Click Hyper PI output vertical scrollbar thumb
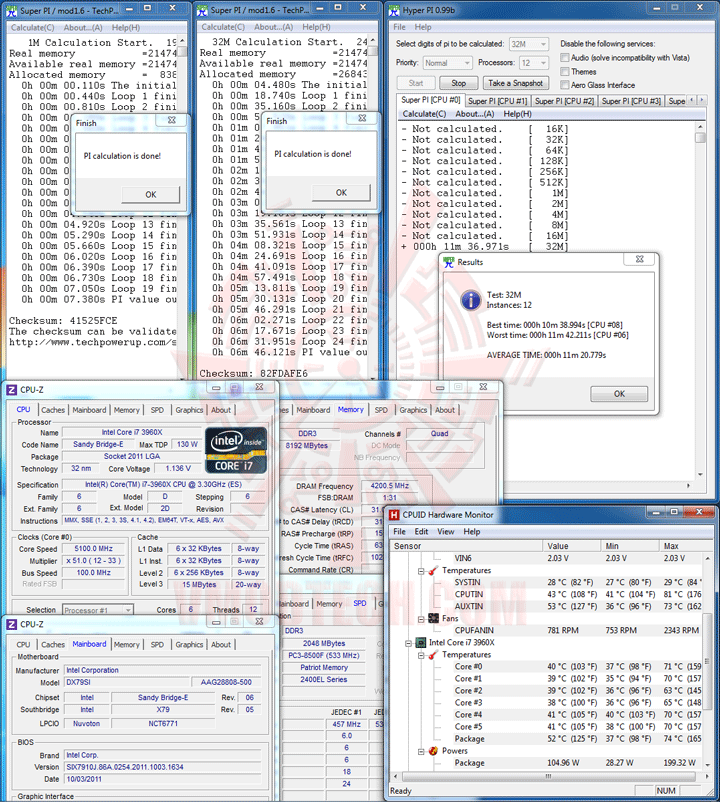This screenshot has height=802, width=720. [700, 138]
